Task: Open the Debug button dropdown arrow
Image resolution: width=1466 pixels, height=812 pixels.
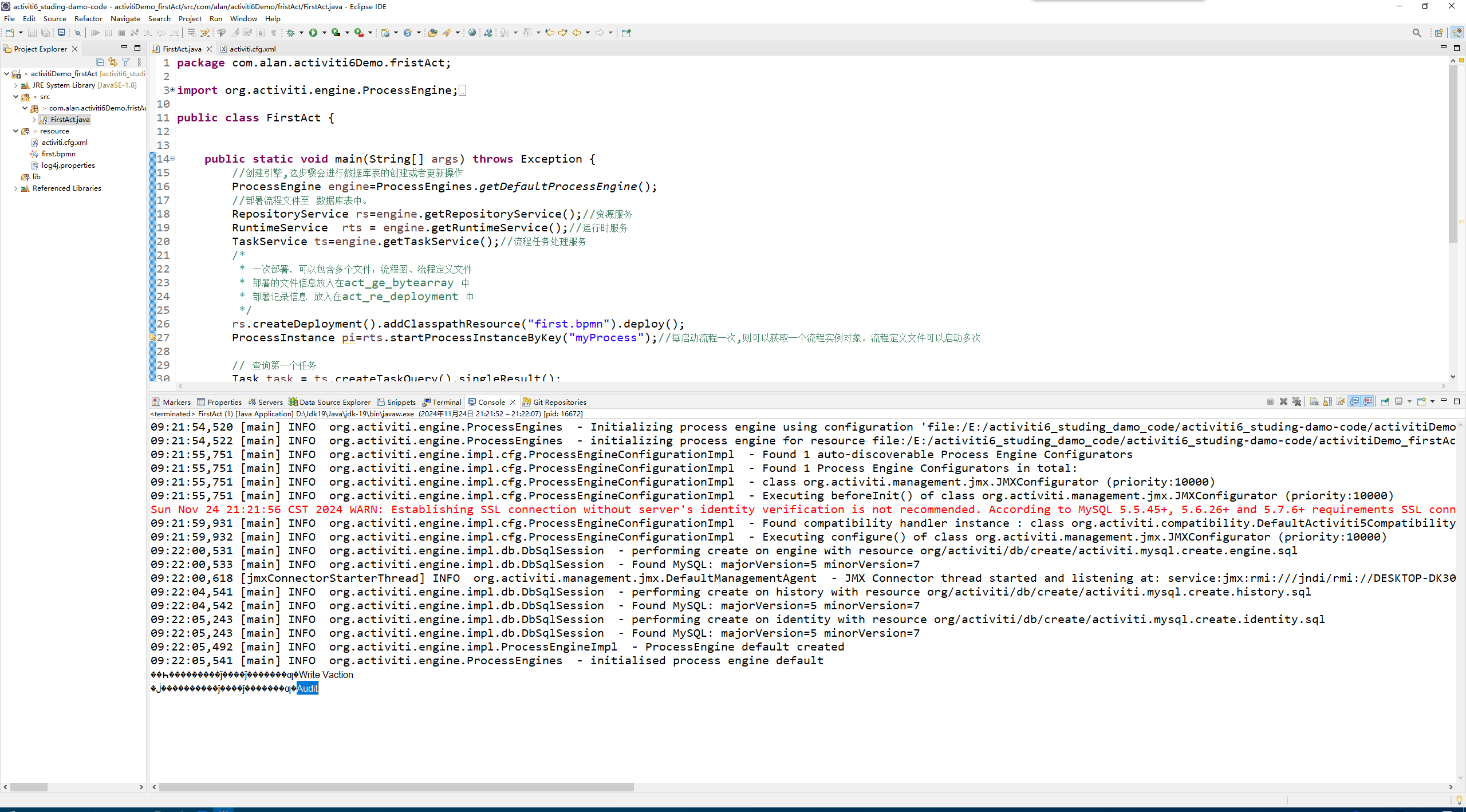Action: (302, 33)
